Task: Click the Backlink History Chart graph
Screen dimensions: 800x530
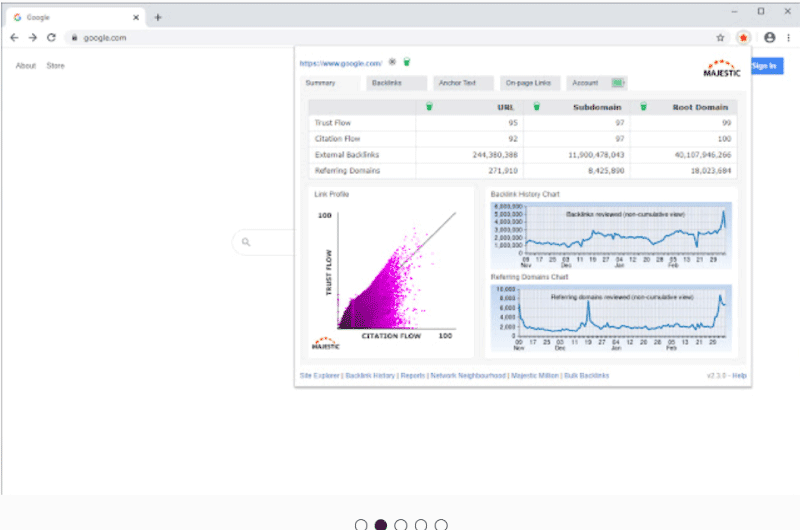Action: coord(611,236)
